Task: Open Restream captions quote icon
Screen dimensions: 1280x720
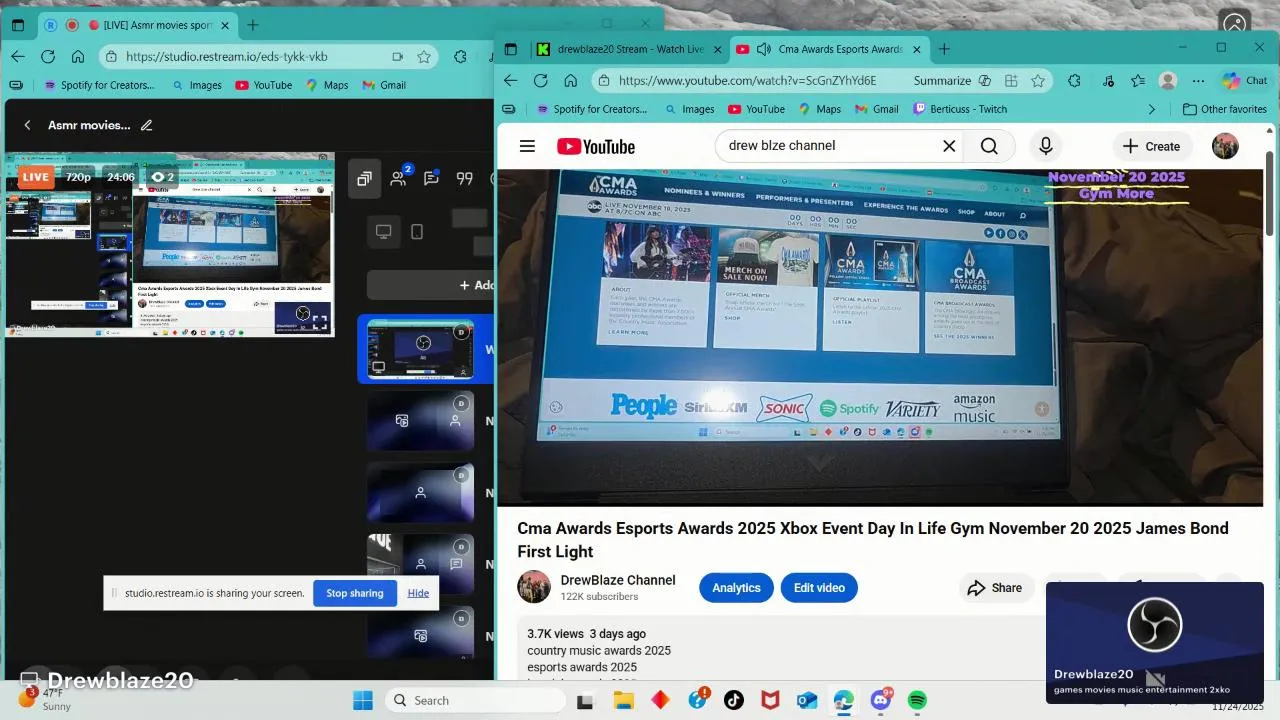Action: pos(464,179)
